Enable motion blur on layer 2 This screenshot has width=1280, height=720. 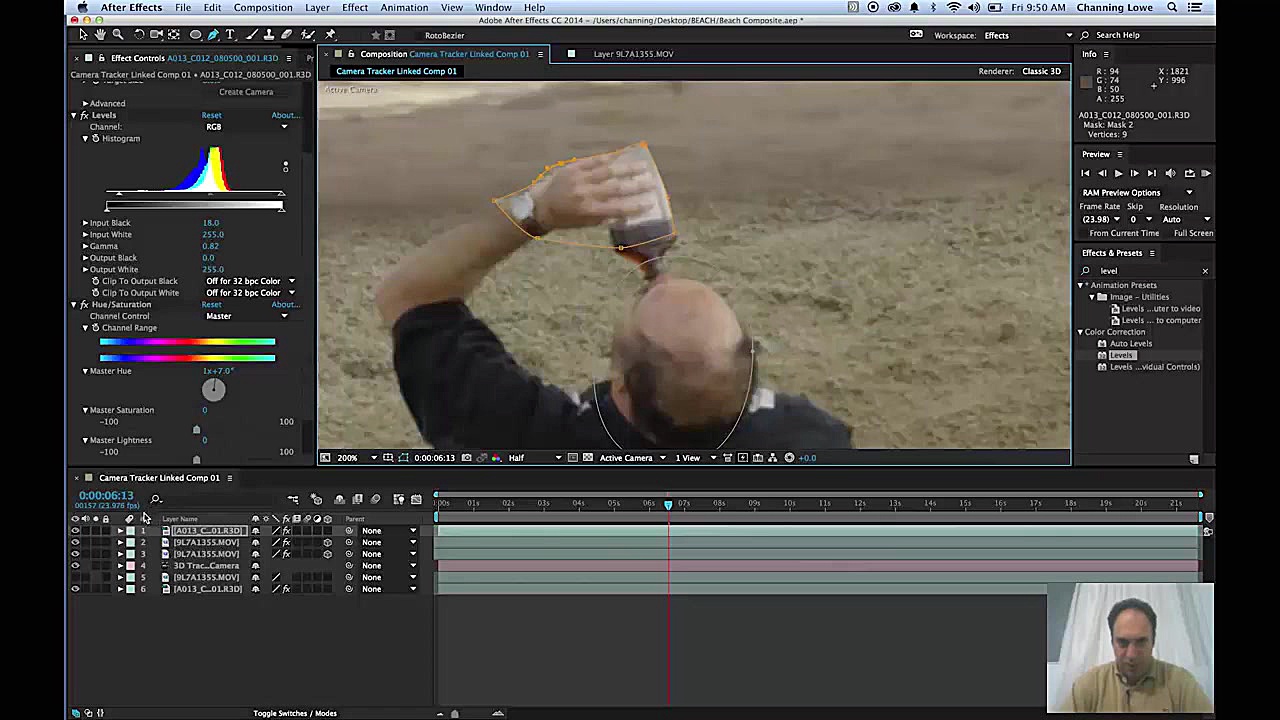(x=306, y=542)
